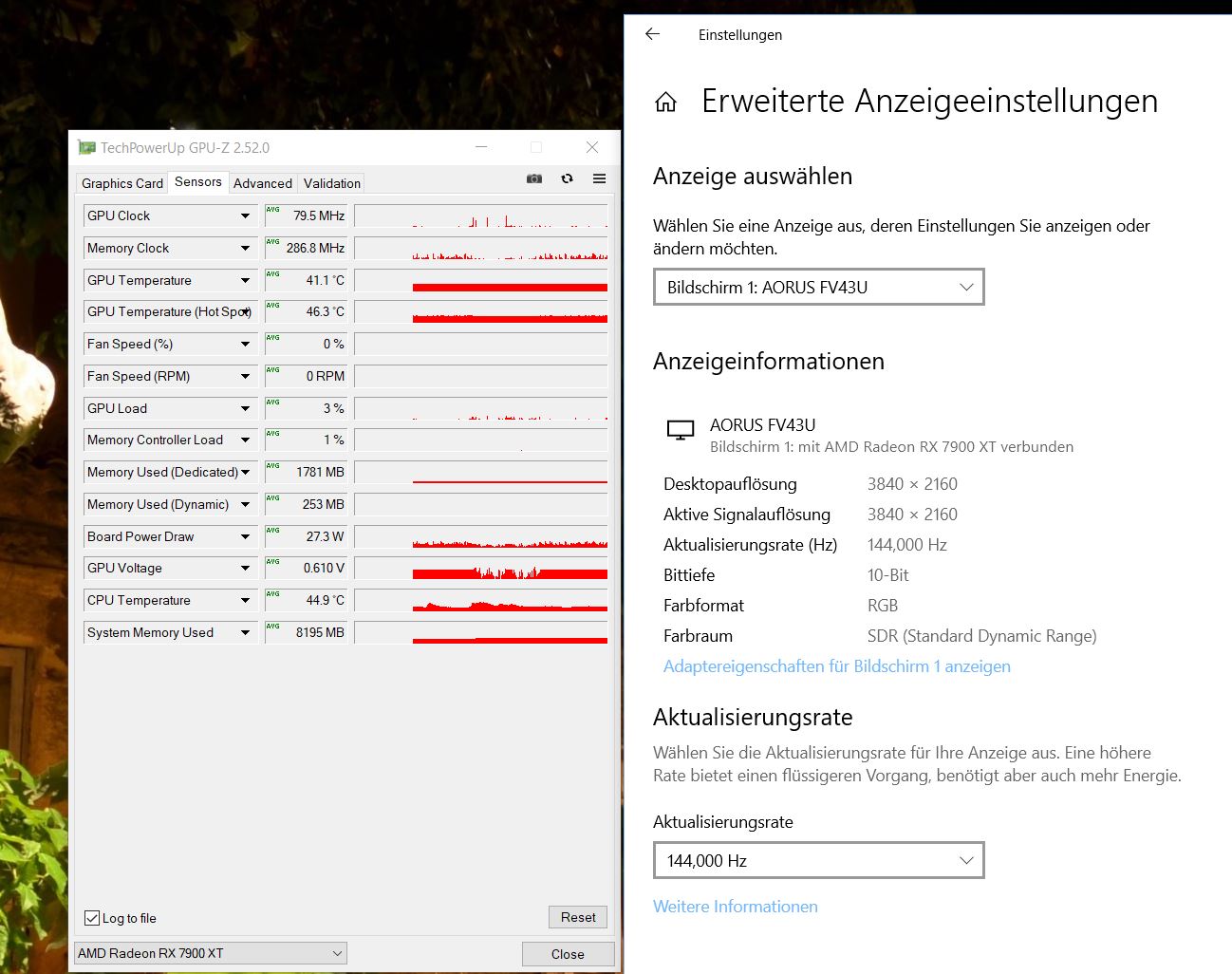
Task: Expand the GPU Load dropdown
Action: point(245,409)
